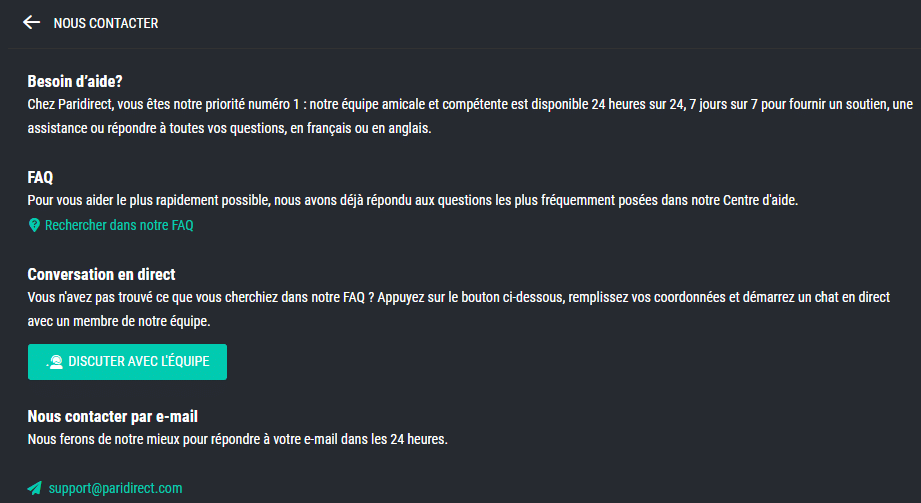Select the FAQ section heading
921x503 pixels.
(40, 177)
